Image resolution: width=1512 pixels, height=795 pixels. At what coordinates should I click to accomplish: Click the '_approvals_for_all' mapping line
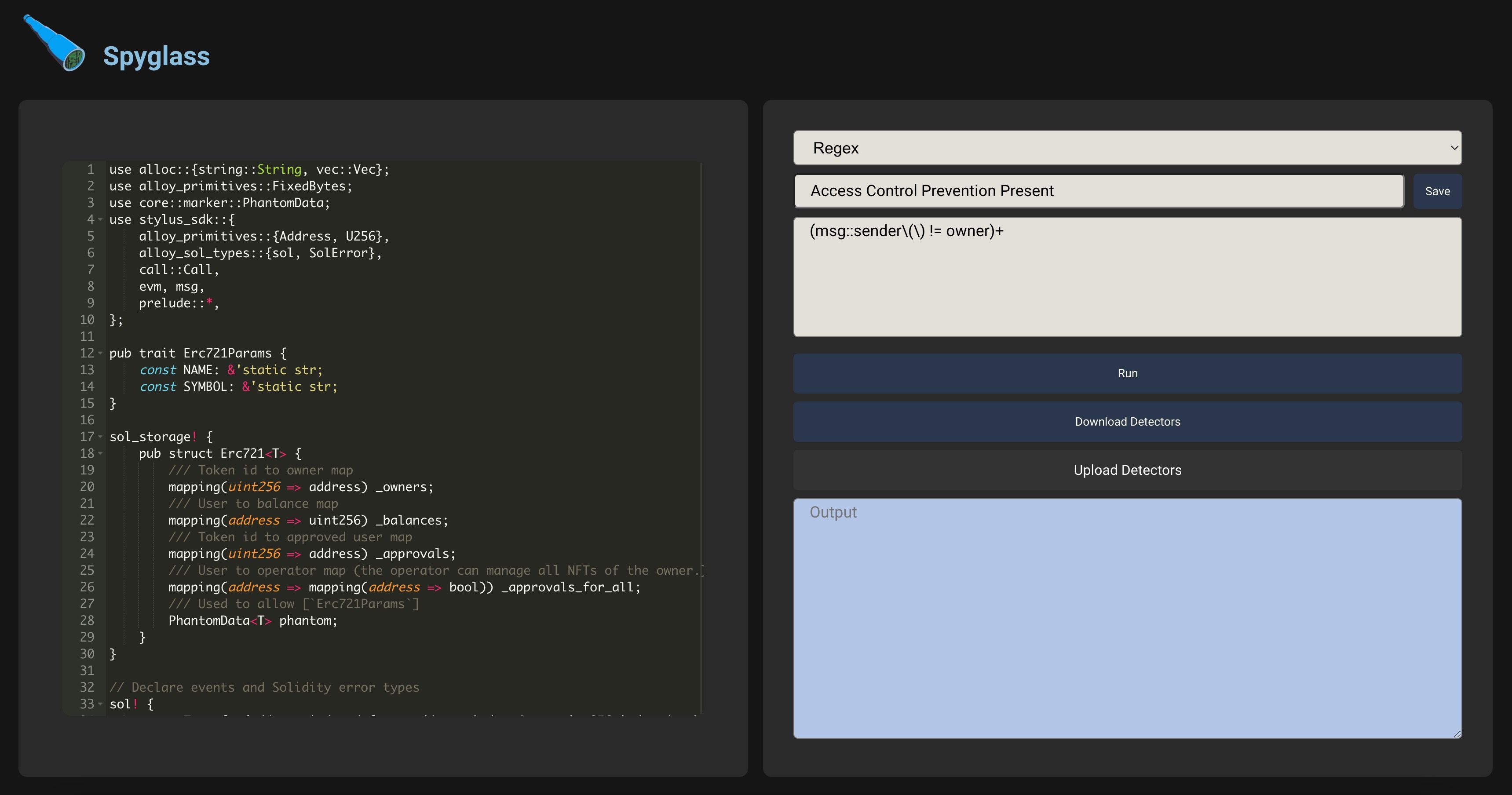coord(405,587)
